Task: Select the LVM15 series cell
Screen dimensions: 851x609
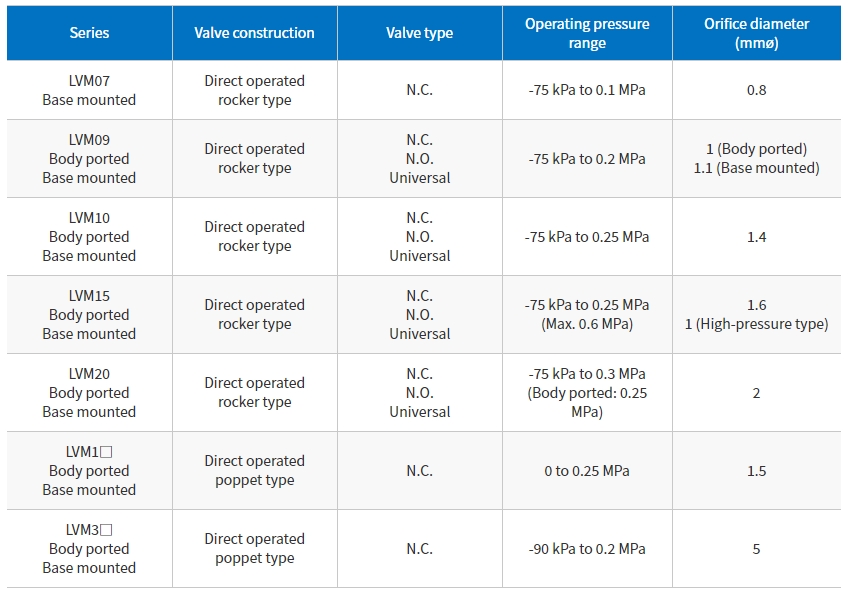Action: click(x=90, y=315)
